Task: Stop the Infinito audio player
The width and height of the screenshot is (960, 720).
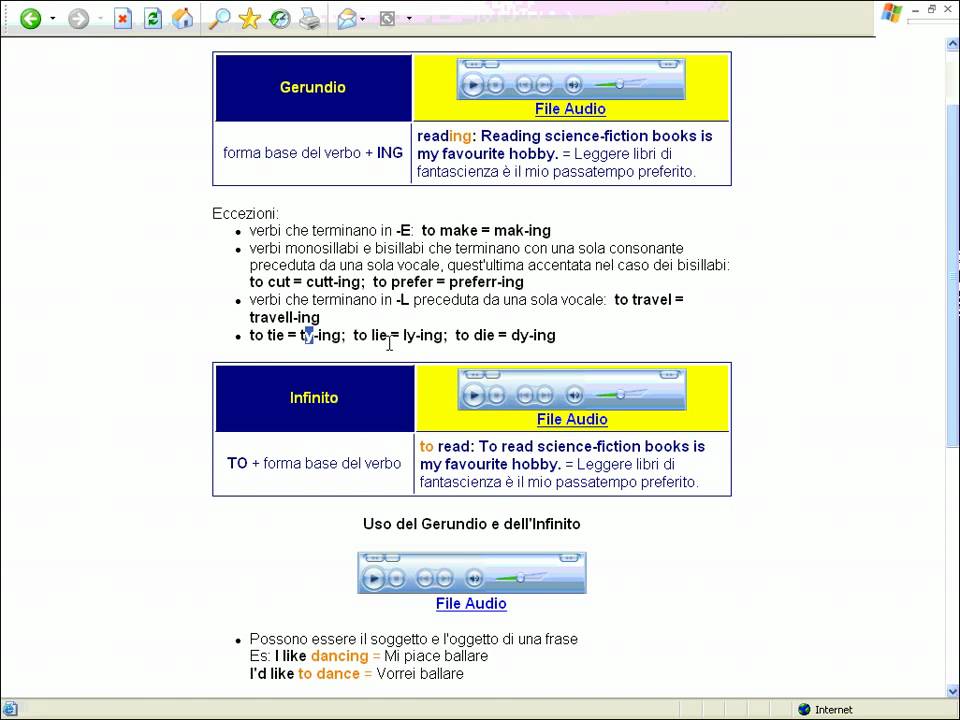Action: (497, 396)
